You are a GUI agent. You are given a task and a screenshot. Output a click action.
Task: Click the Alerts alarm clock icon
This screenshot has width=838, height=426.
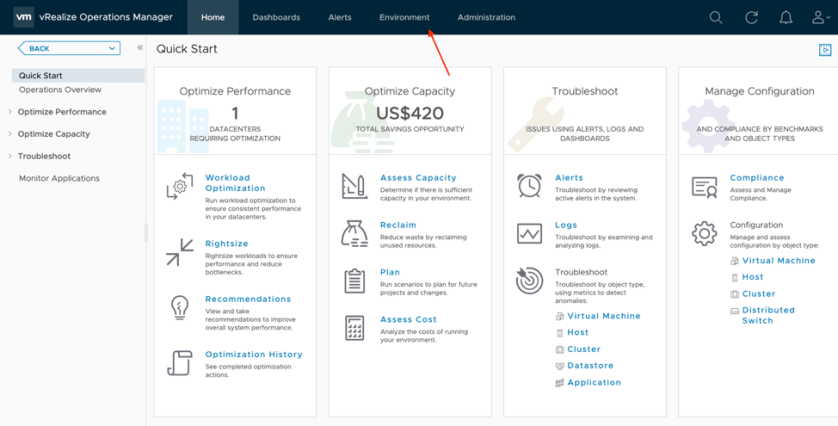[x=529, y=185]
